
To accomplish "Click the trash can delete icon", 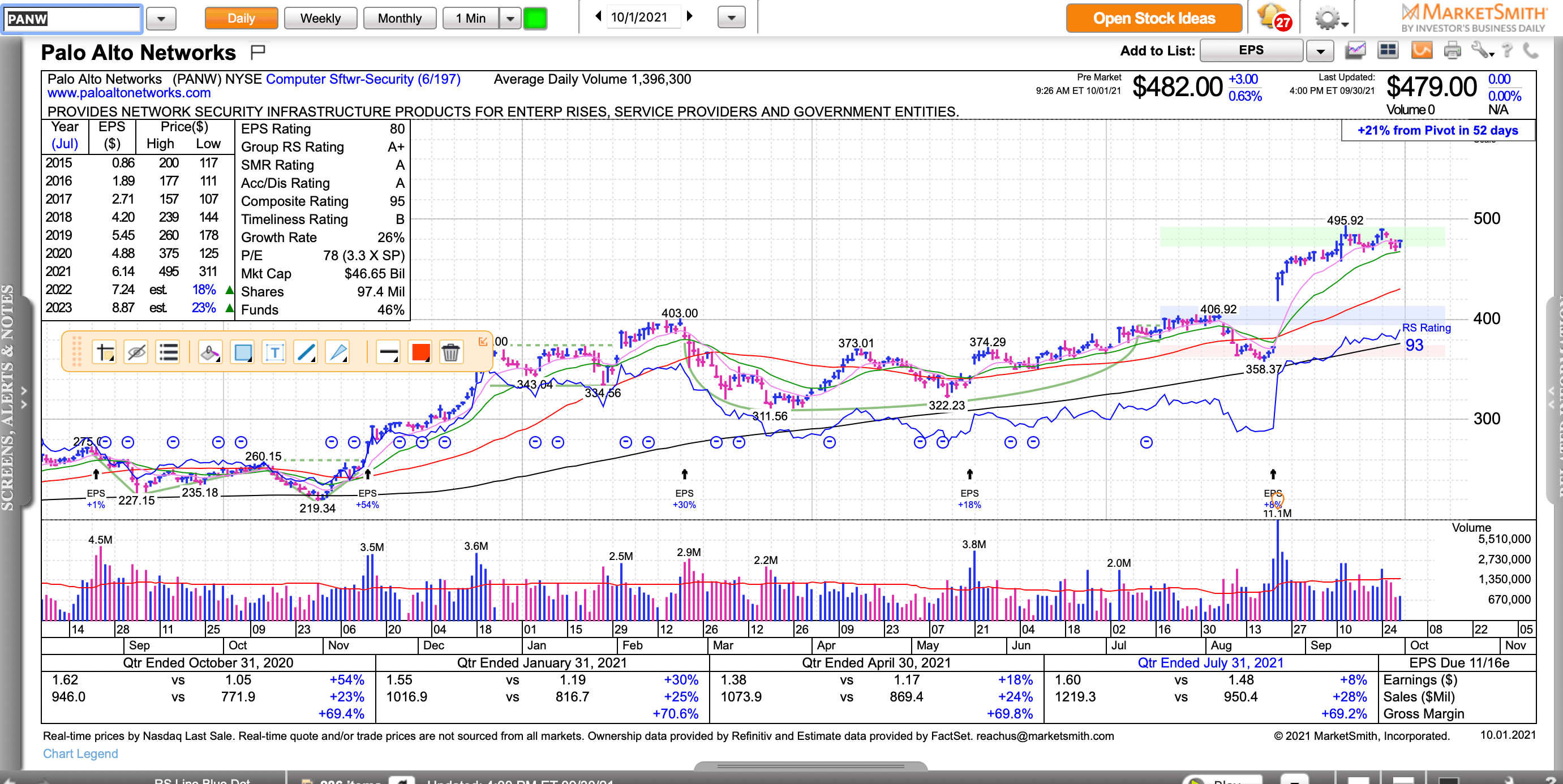I will [x=450, y=352].
